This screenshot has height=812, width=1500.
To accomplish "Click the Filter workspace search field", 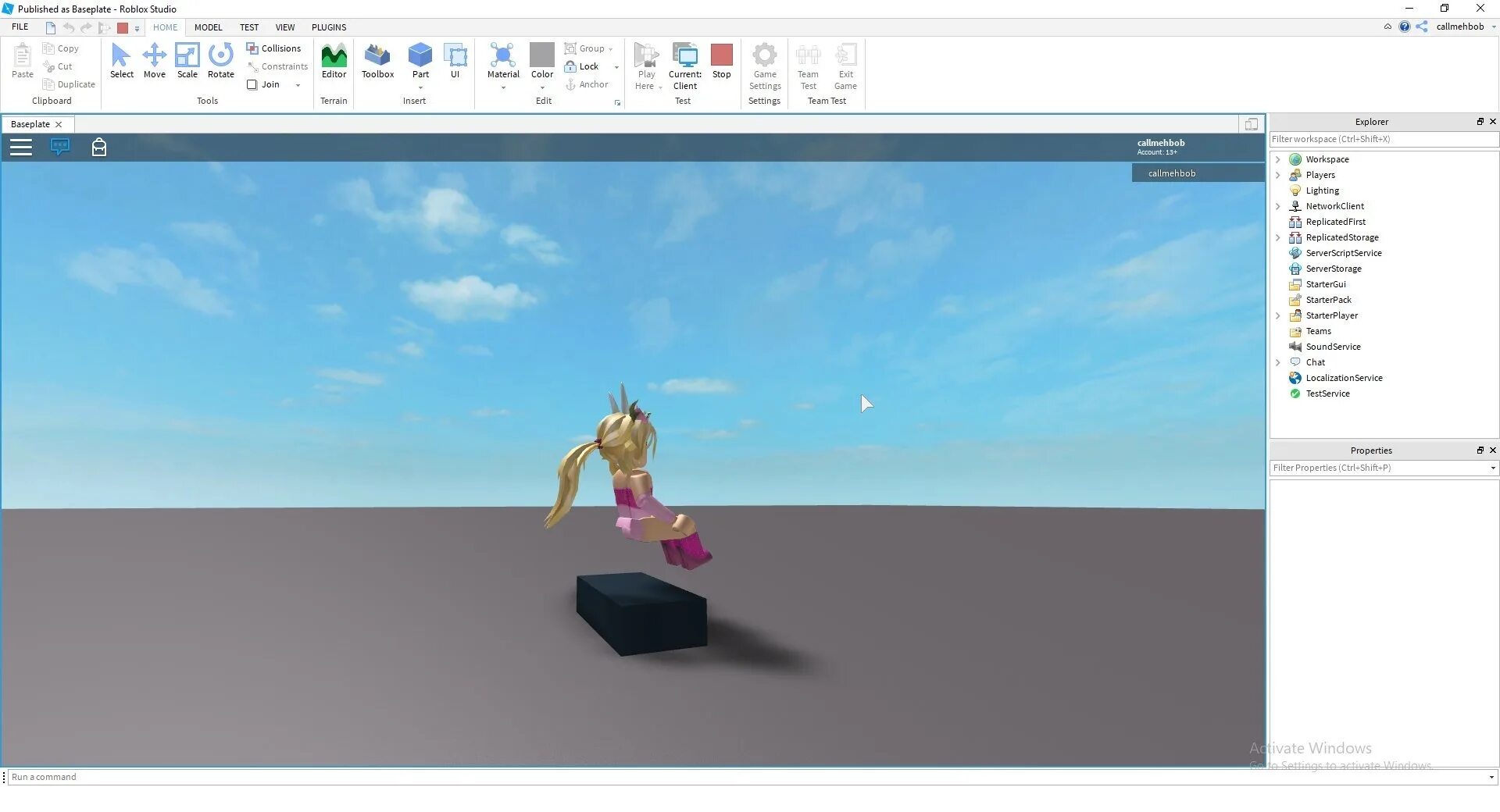I will coord(1384,140).
